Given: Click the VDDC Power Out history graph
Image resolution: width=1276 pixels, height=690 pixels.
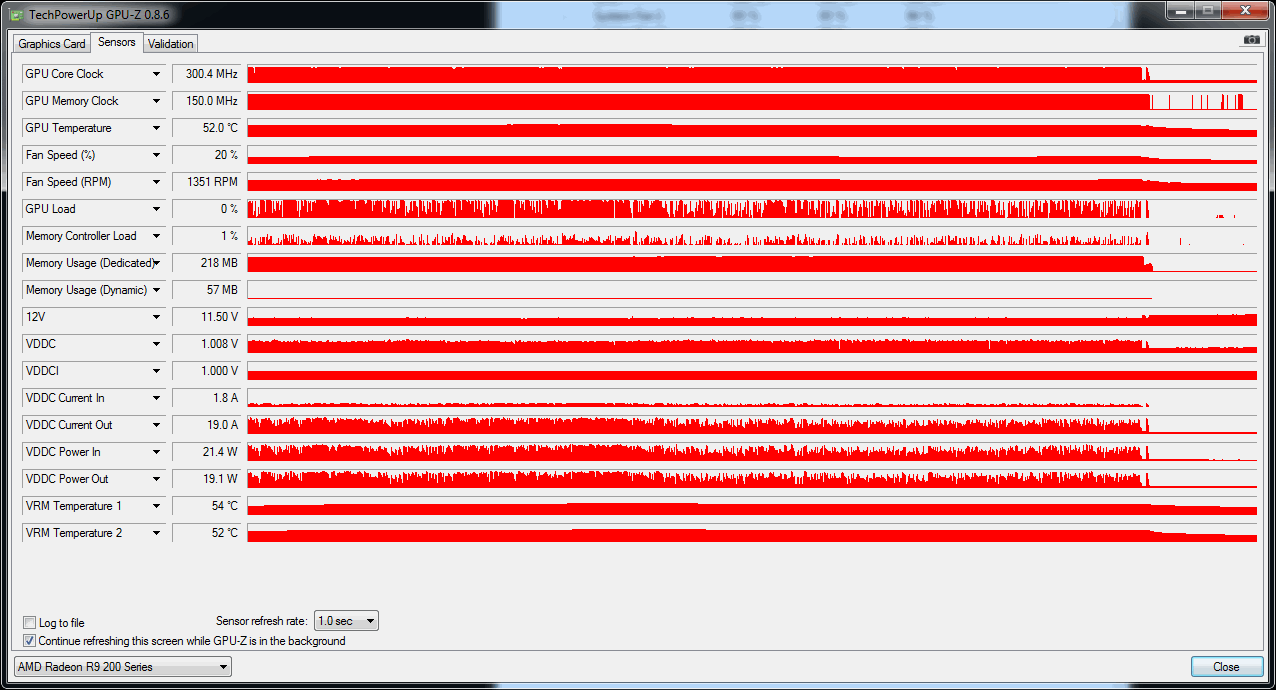Looking at the screenshot, I should click(752, 479).
